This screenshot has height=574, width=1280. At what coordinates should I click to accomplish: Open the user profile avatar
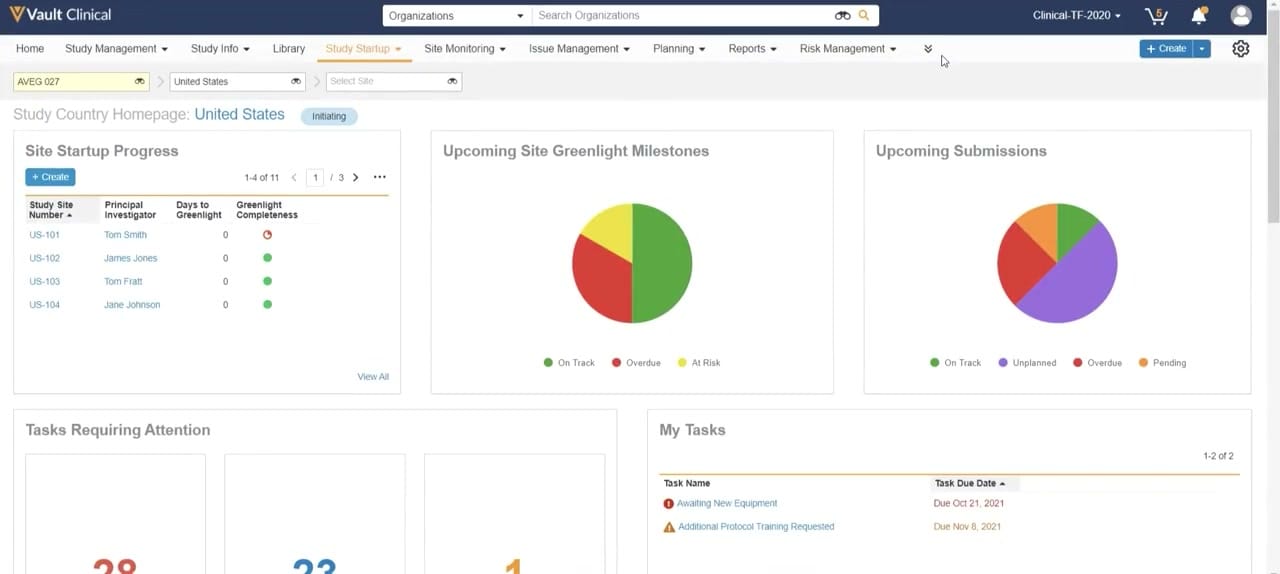(1241, 16)
